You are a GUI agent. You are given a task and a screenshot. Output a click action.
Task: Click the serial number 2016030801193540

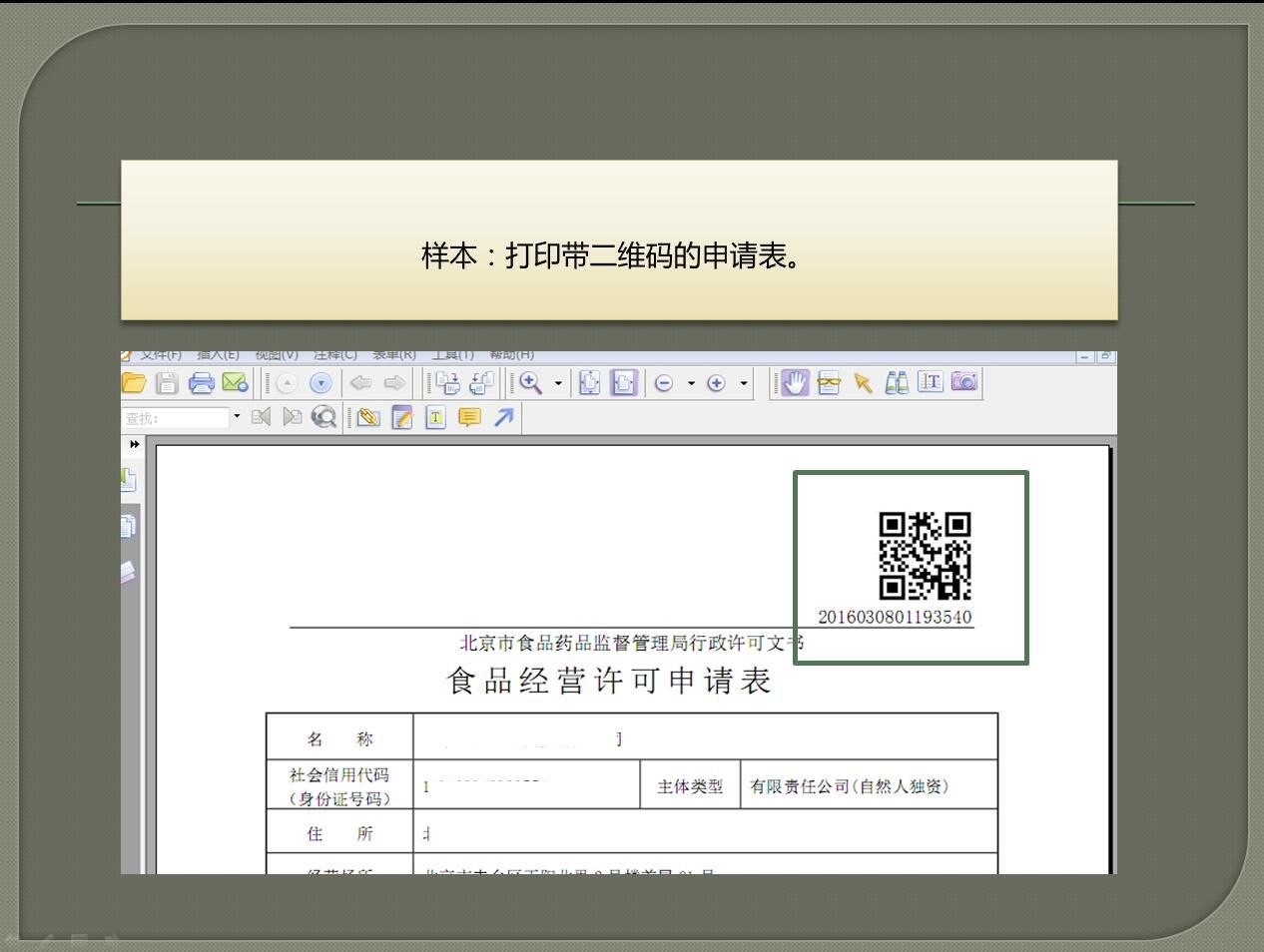[x=895, y=617]
